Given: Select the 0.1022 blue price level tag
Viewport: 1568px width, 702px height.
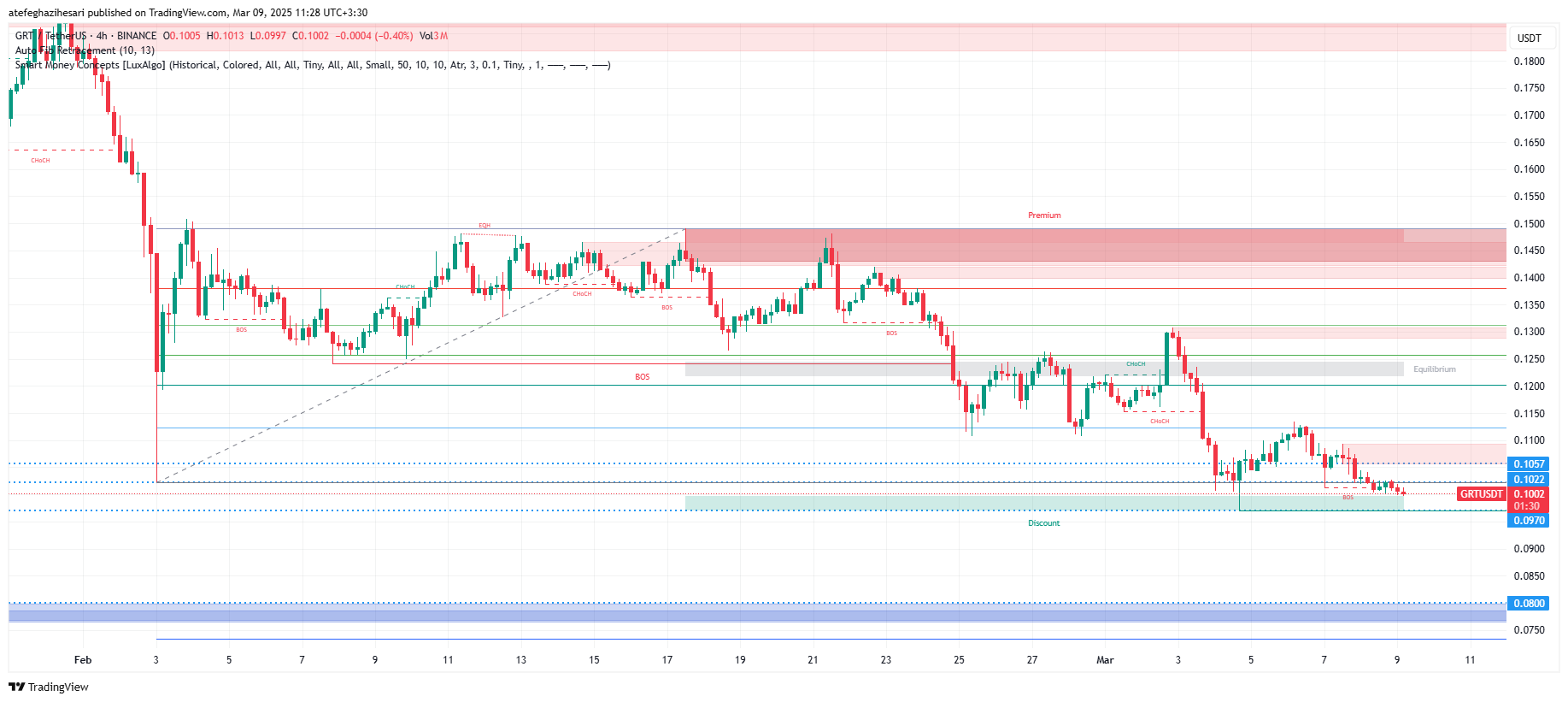Looking at the screenshot, I should [x=1530, y=480].
